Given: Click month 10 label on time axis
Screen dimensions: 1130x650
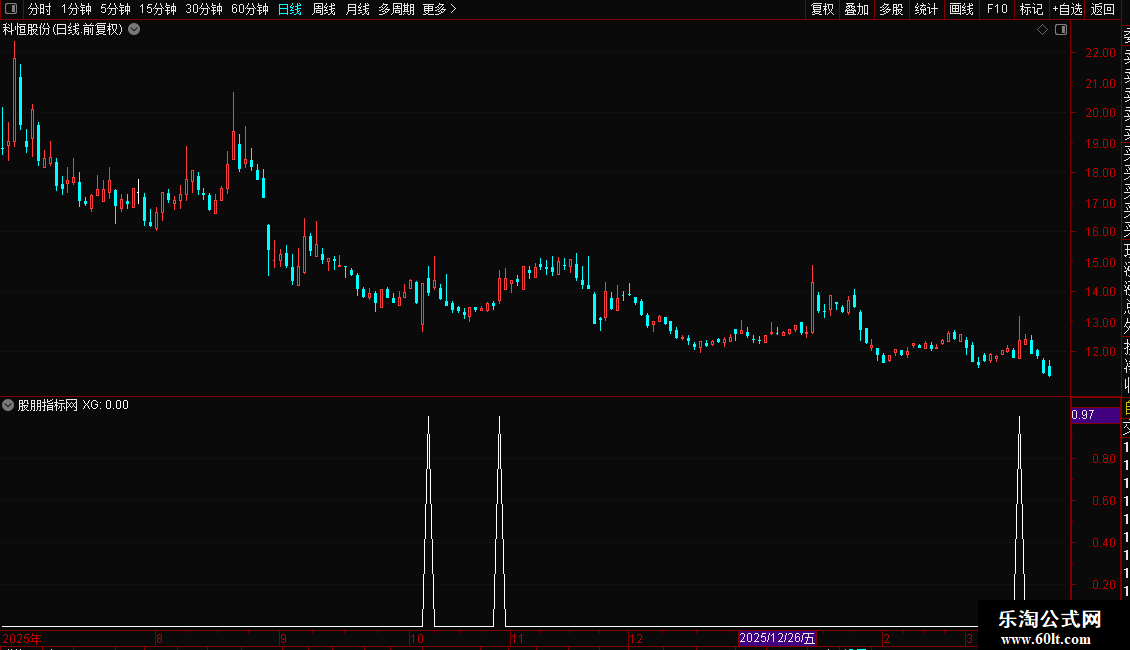Looking at the screenshot, I should coord(417,638).
